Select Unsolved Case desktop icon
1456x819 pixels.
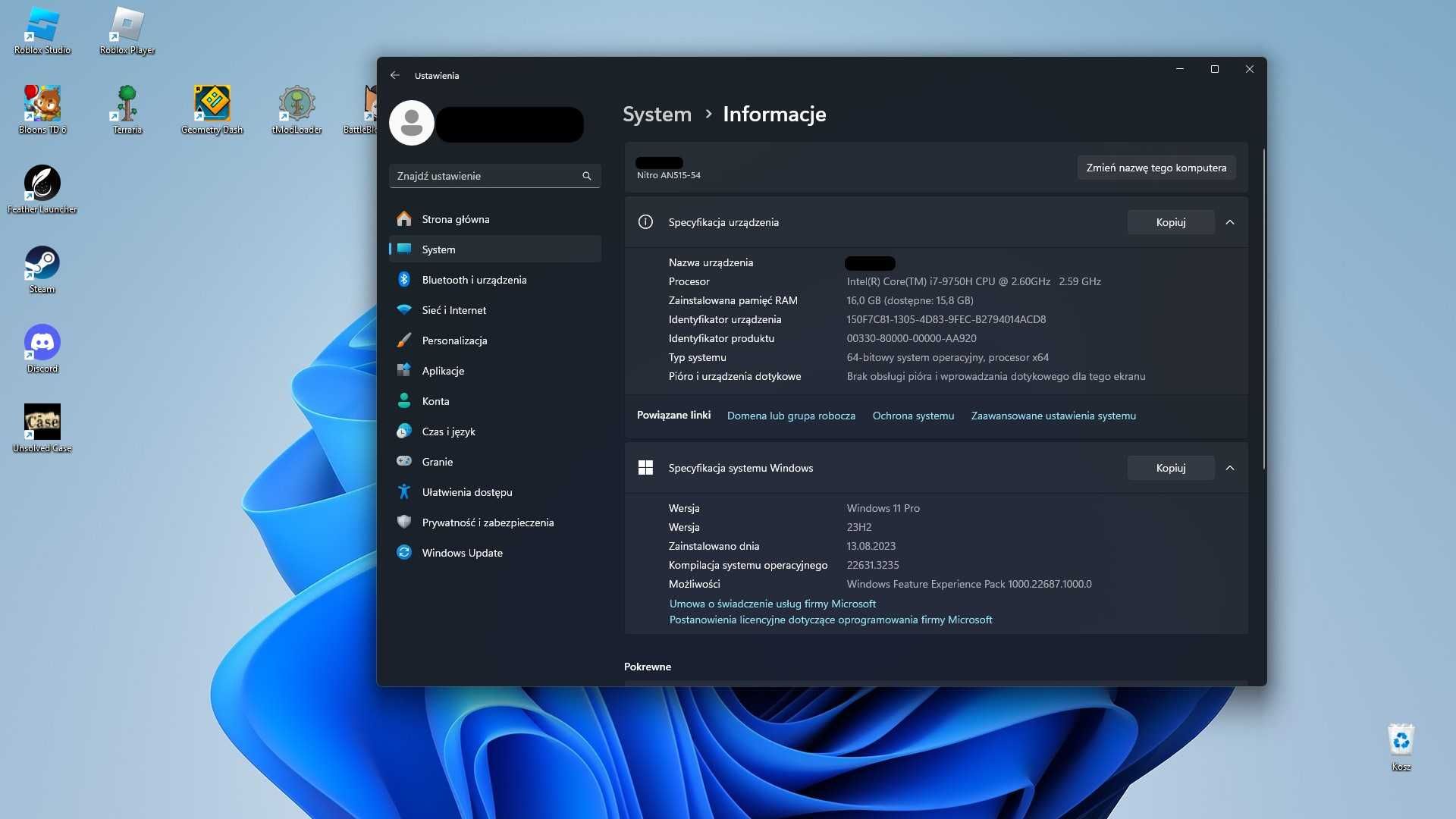pyautogui.click(x=42, y=428)
